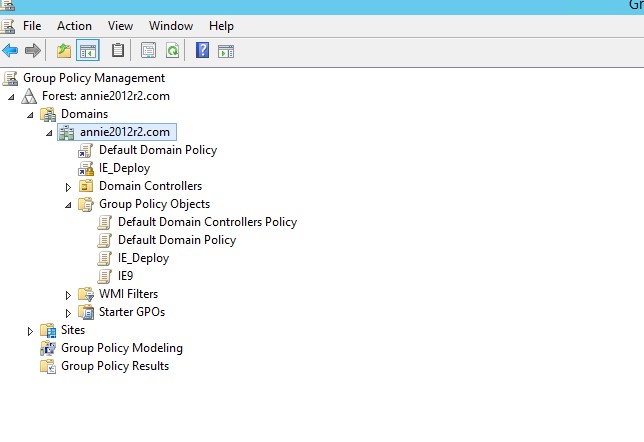
Task: Expand the Domain Controllers node
Action: [68, 187]
